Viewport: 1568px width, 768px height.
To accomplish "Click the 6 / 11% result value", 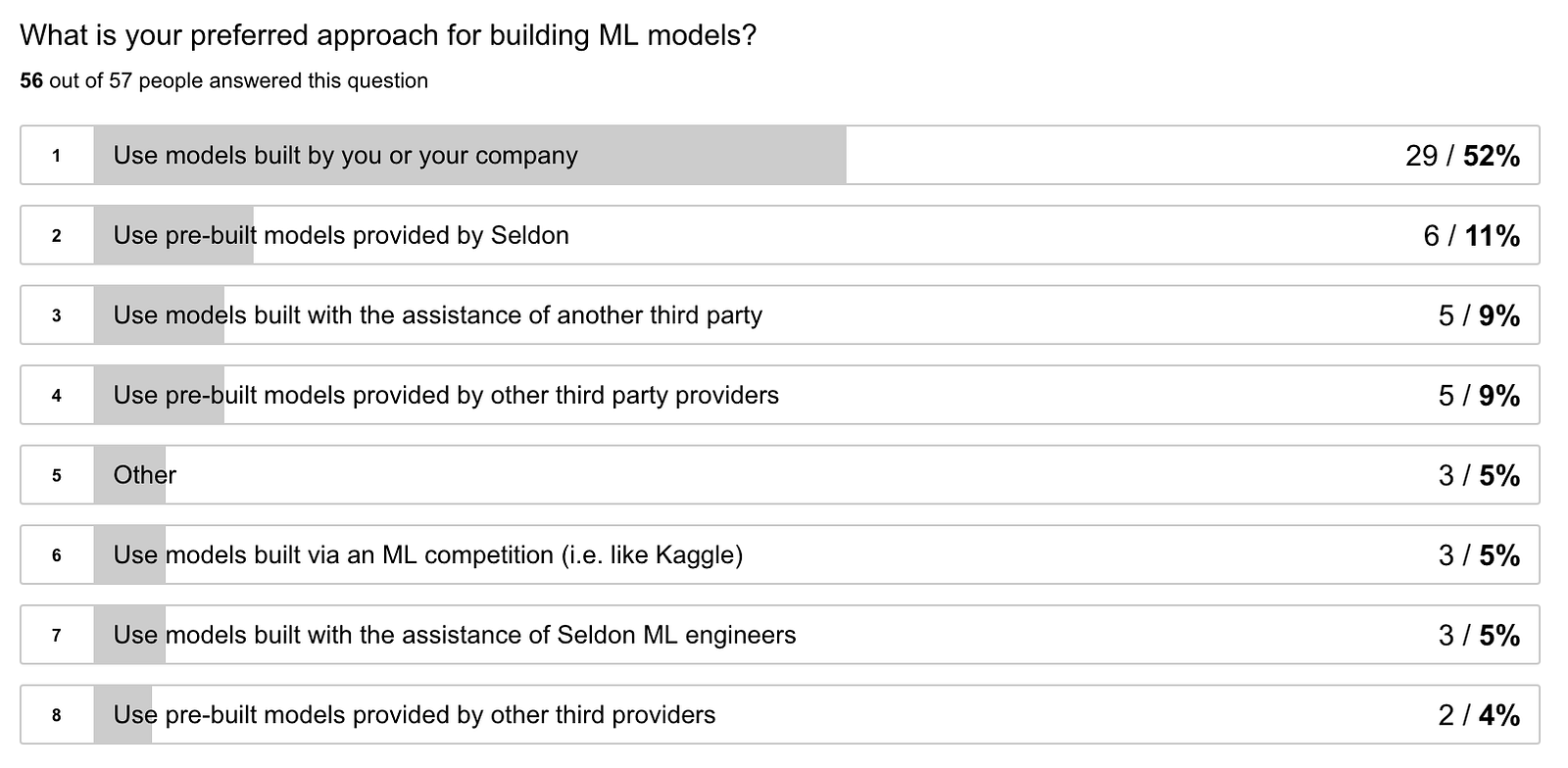I will coord(1470,236).
